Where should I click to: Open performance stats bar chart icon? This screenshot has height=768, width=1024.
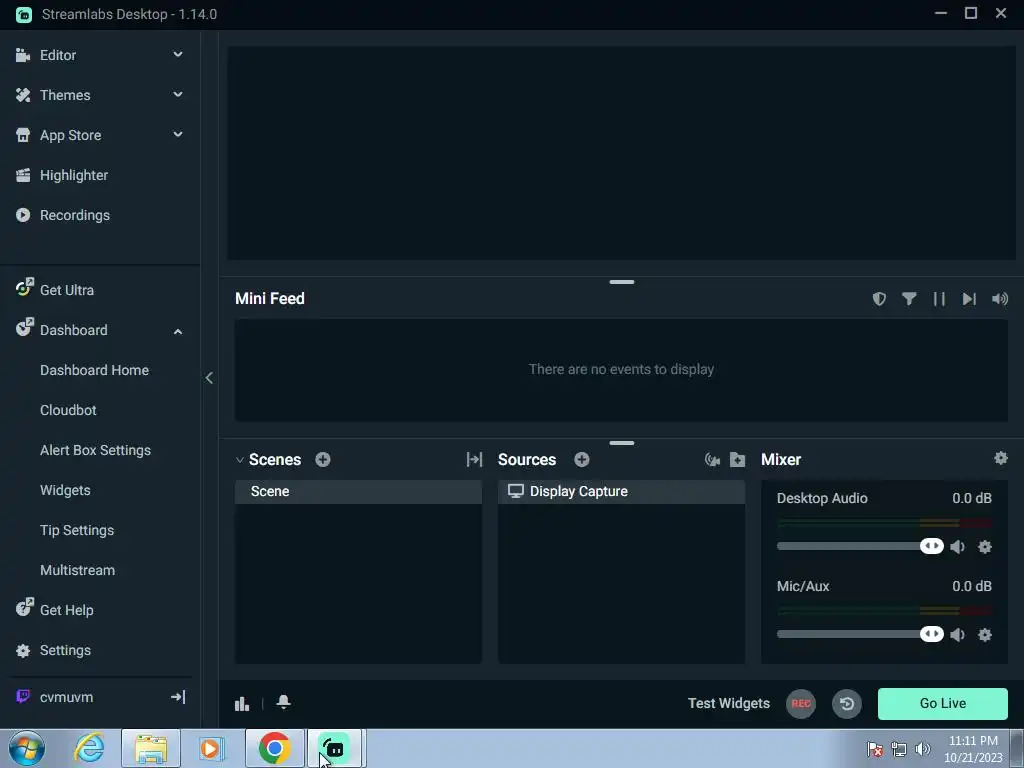[x=242, y=703]
